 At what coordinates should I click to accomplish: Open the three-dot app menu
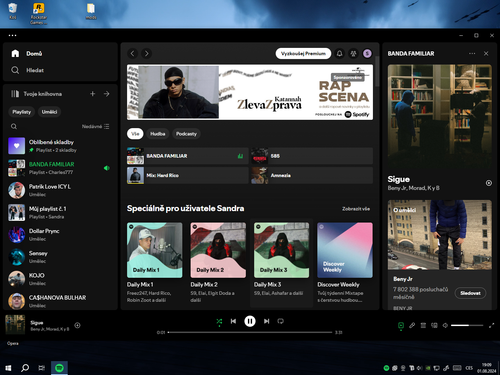coord(12,35)
